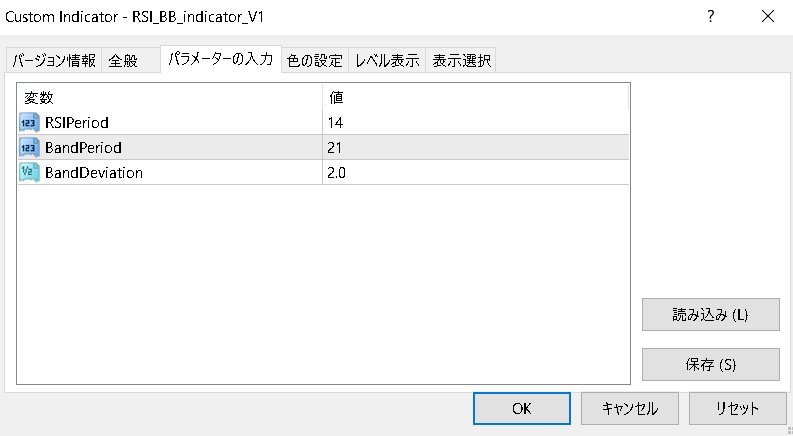Select the パラメーターの入力 tab
Image resolution: width=793 pixels, height=436 pixels.
(x=220, y=60)
